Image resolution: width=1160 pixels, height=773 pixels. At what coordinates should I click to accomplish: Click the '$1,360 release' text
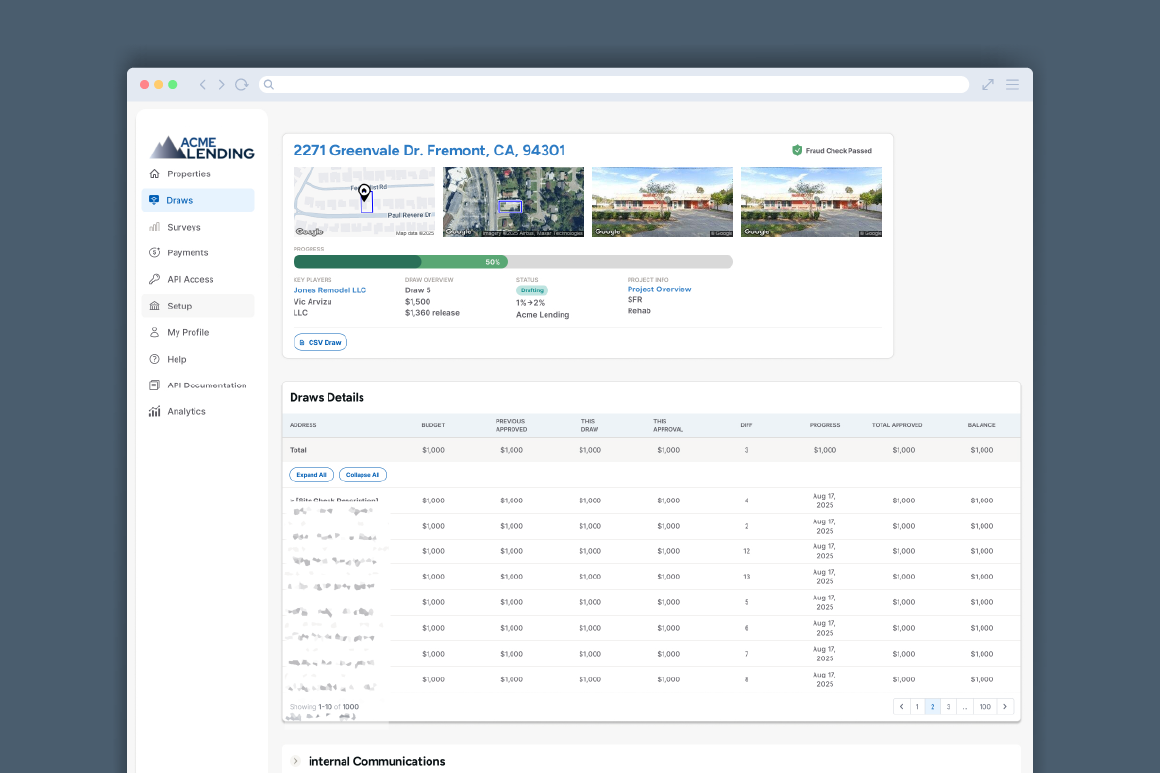point(432,313)
